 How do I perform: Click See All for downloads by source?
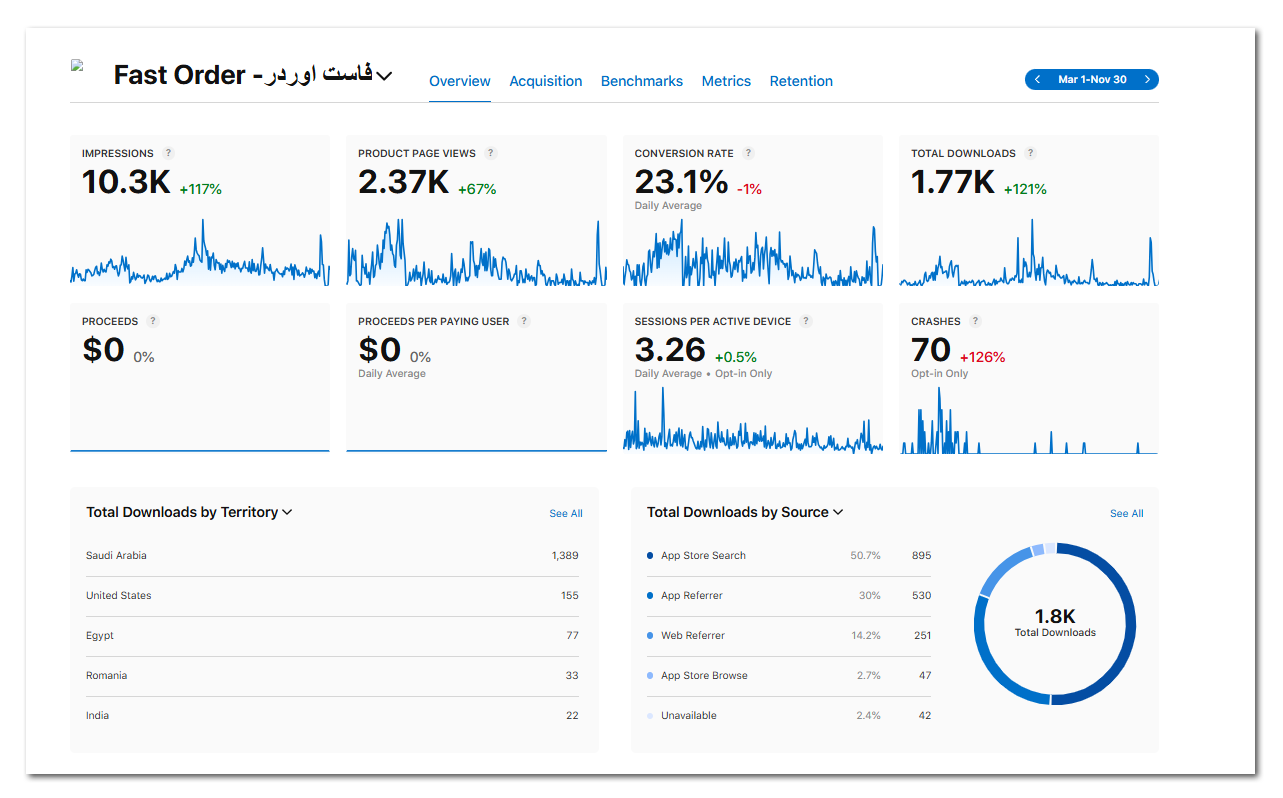[x=1127, y=513]
